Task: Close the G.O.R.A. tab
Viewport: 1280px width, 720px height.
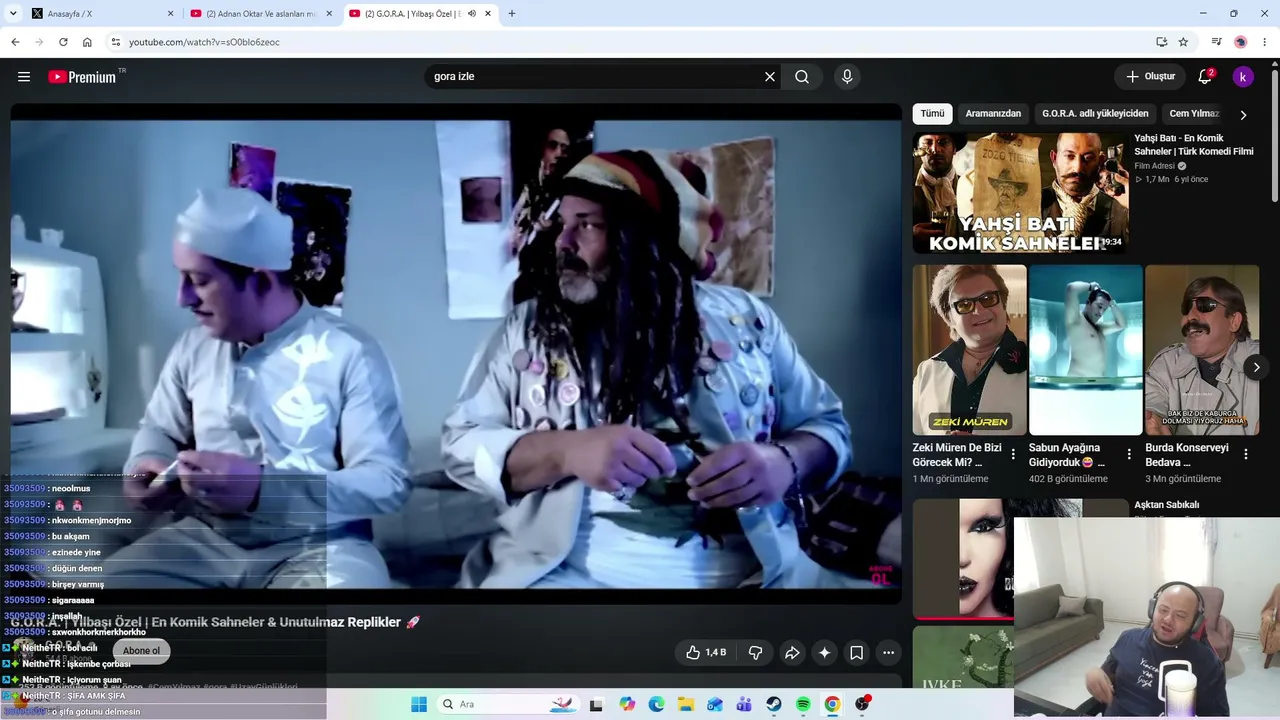Action: 488,14
